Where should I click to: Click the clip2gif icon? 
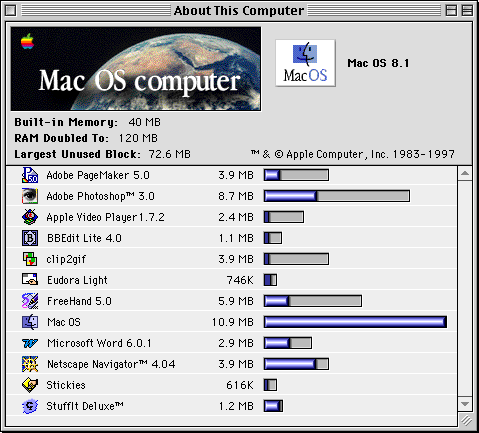[x=30, y=259]
